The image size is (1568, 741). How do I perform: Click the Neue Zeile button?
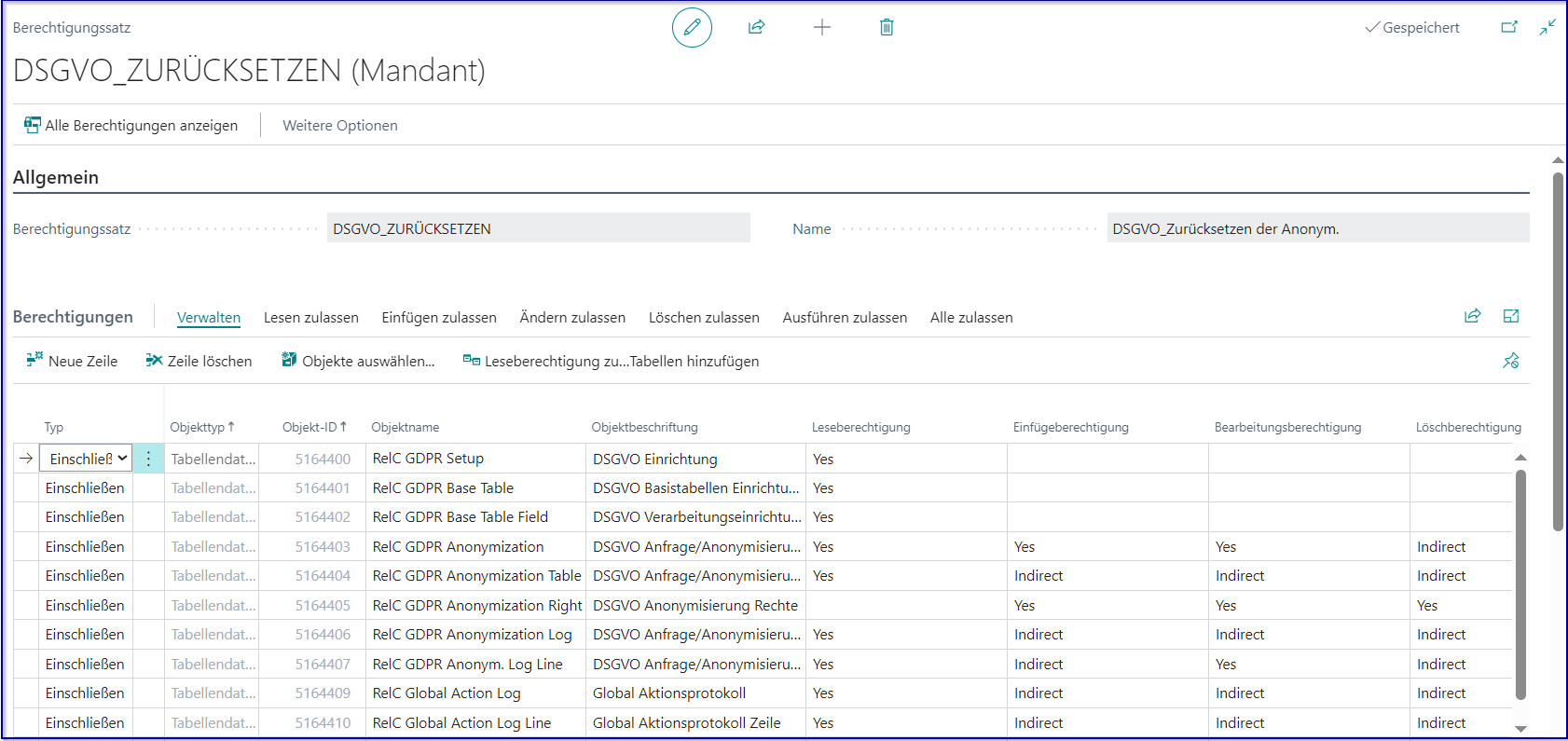(x=72, y=362)
